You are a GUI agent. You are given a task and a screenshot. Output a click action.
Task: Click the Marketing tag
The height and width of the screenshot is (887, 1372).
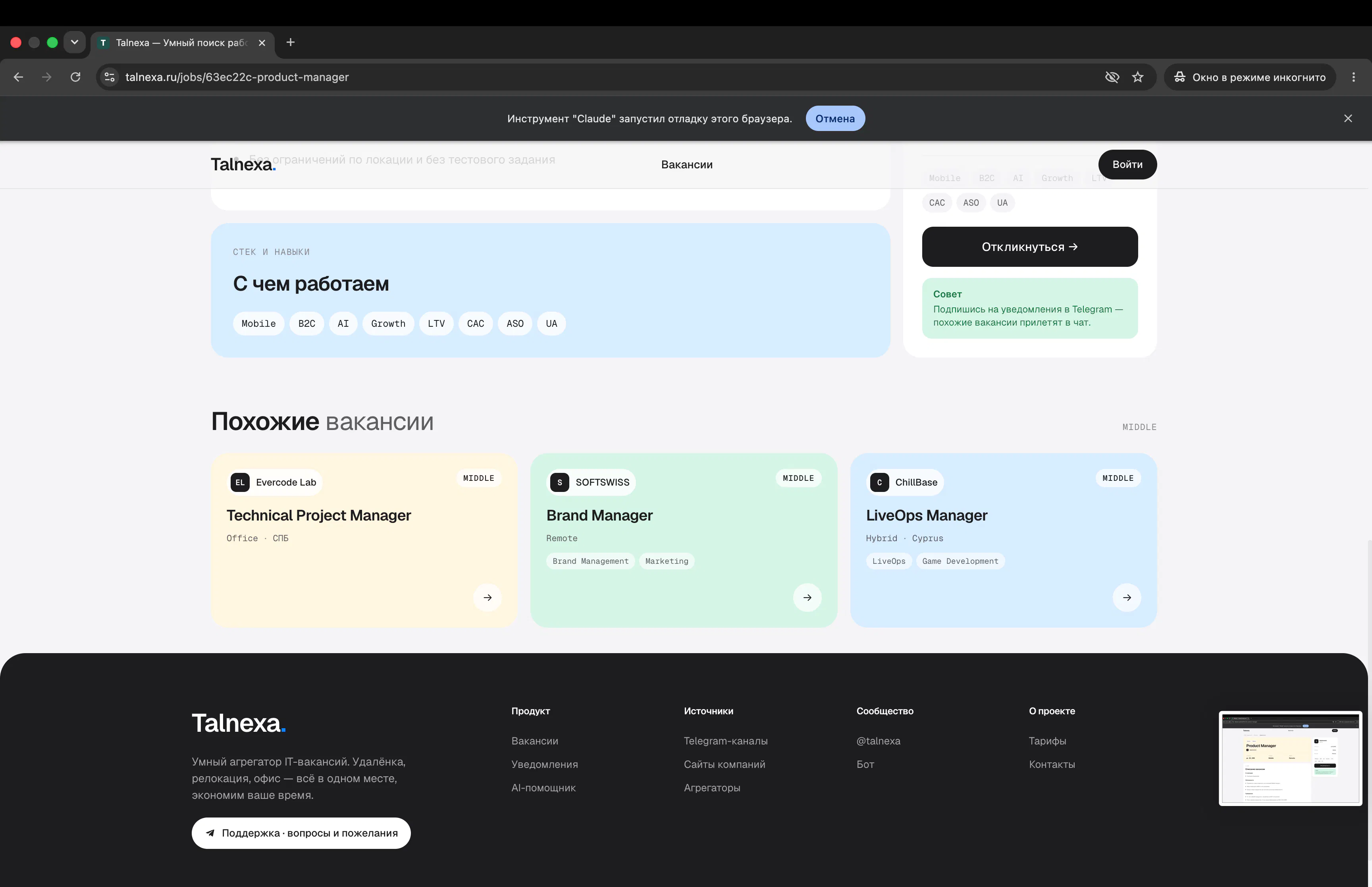667,561
